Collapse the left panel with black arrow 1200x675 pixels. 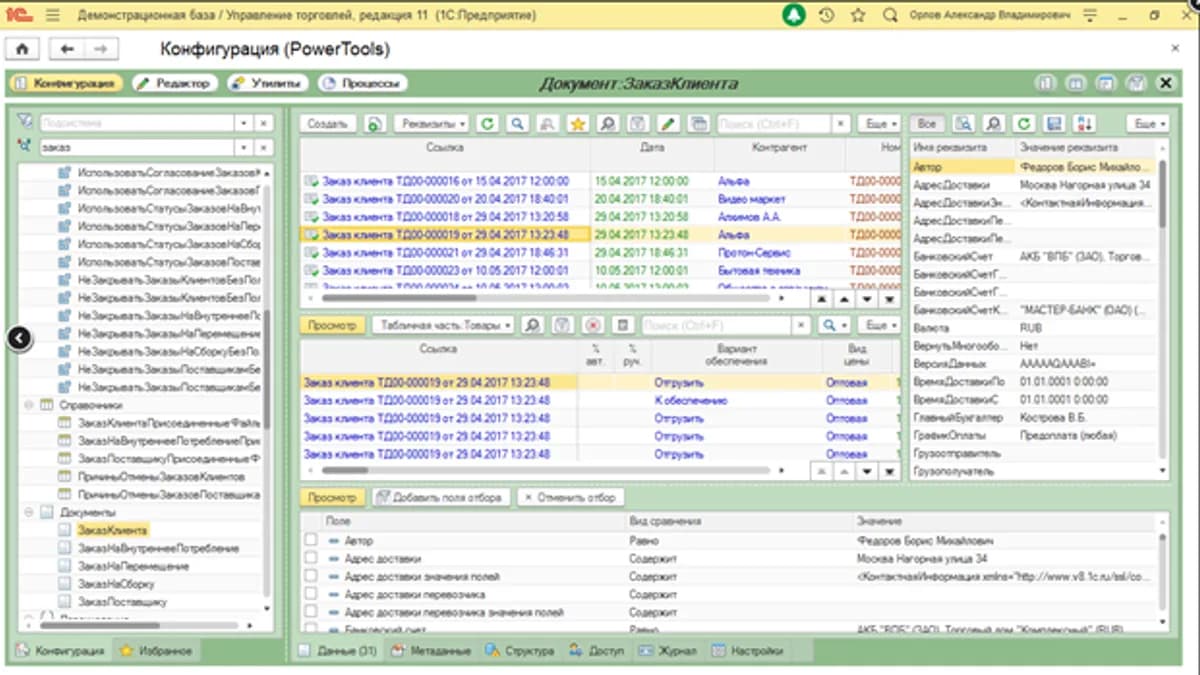pyautogui.click(x=19, y=339)
